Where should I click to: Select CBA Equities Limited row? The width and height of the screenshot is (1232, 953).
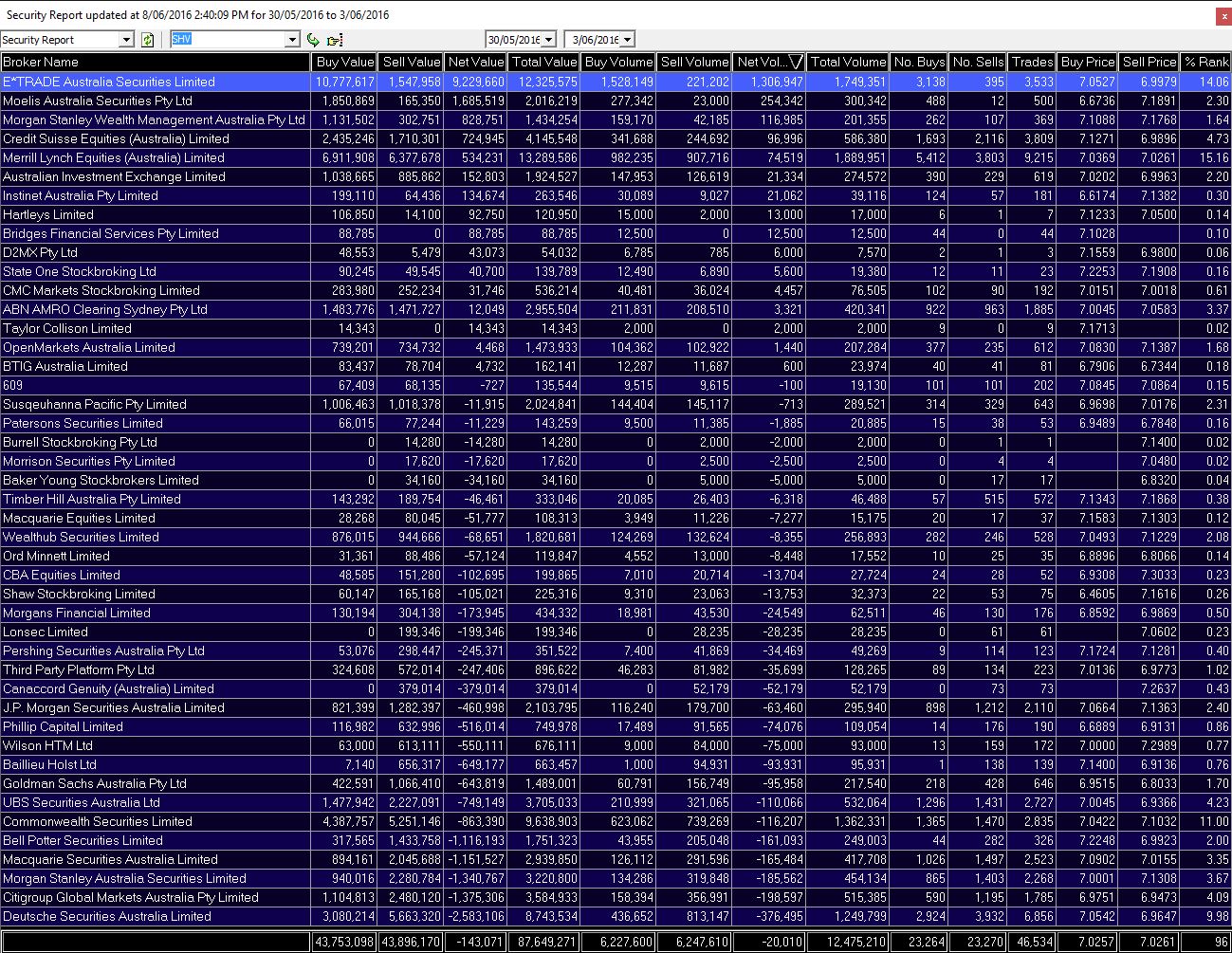click(x=616, y=575)
